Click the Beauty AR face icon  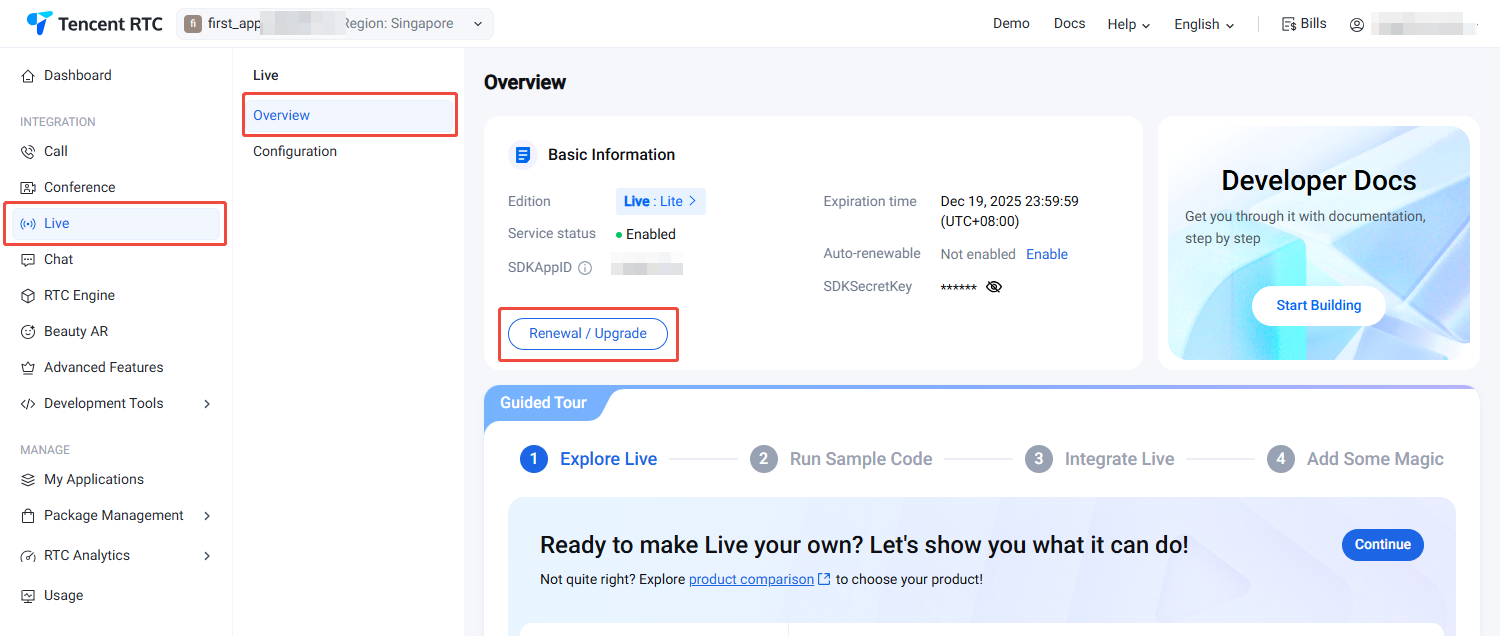coord(28,331)
